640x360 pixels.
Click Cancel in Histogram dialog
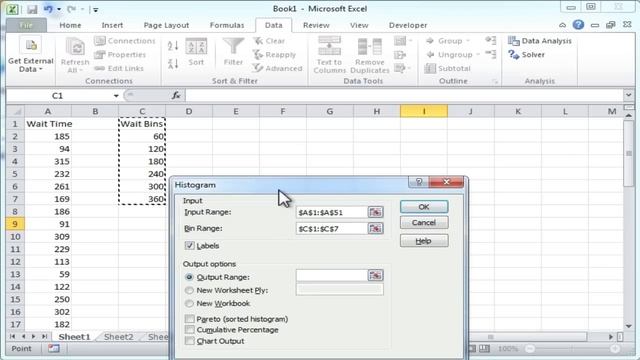coord(424,222)
